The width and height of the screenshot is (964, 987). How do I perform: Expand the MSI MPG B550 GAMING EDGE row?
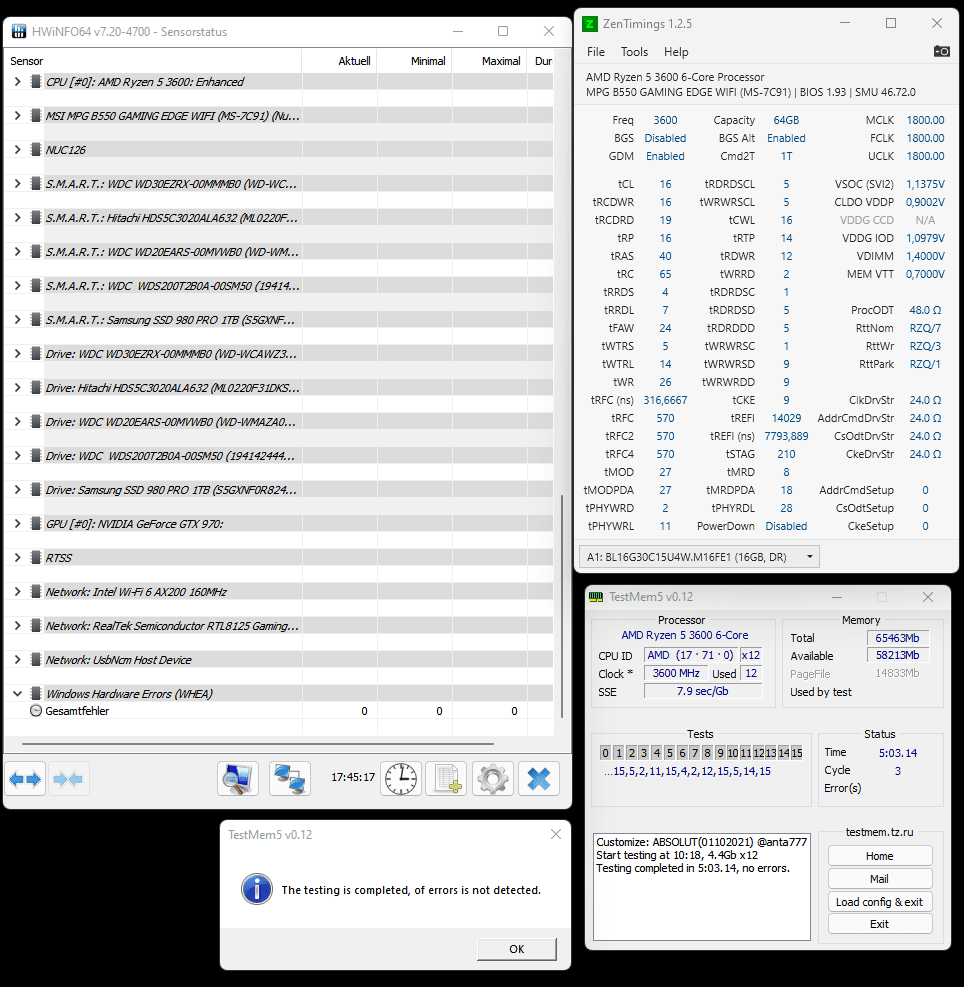(18, 115)
